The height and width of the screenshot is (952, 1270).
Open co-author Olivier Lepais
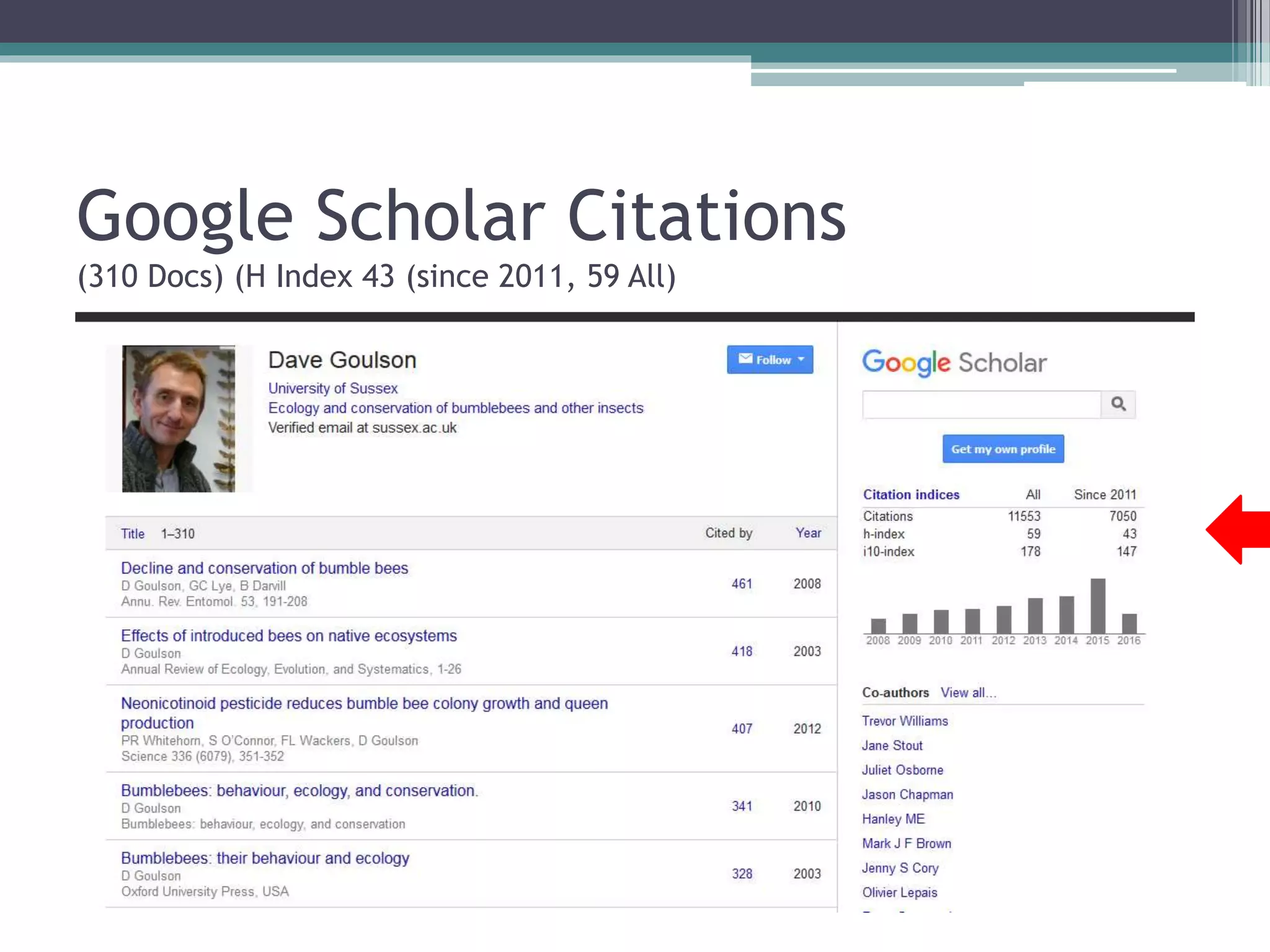point(900,892)
